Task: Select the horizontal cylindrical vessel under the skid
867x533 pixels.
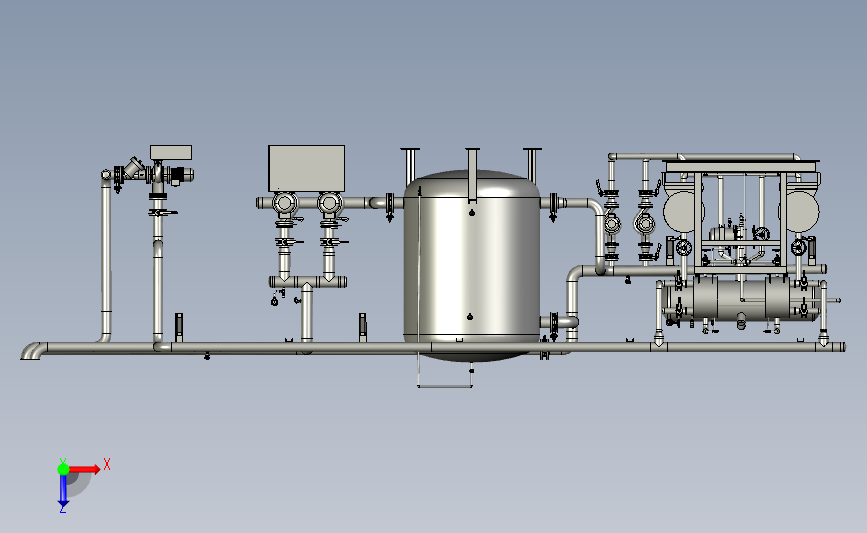Action: tap(743, 299)
